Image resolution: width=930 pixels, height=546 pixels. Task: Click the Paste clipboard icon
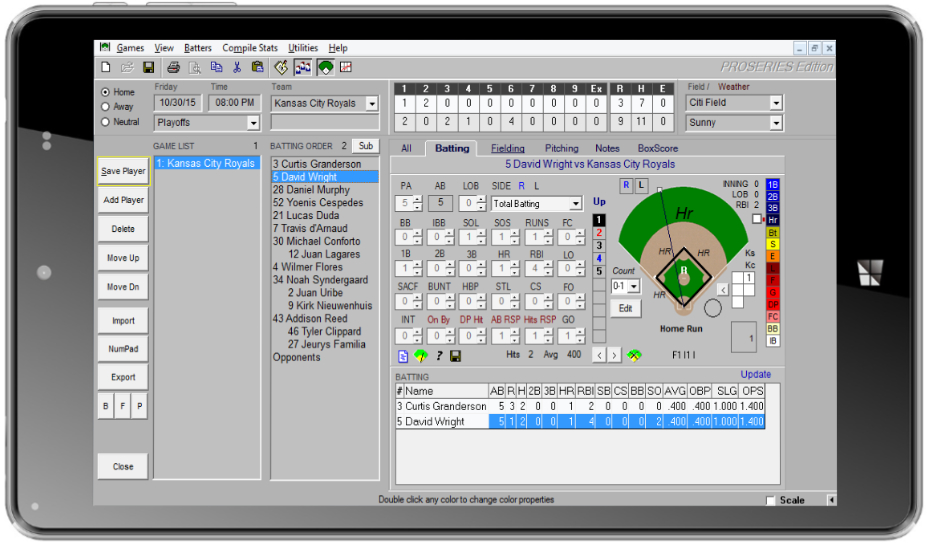coord(257,67)
